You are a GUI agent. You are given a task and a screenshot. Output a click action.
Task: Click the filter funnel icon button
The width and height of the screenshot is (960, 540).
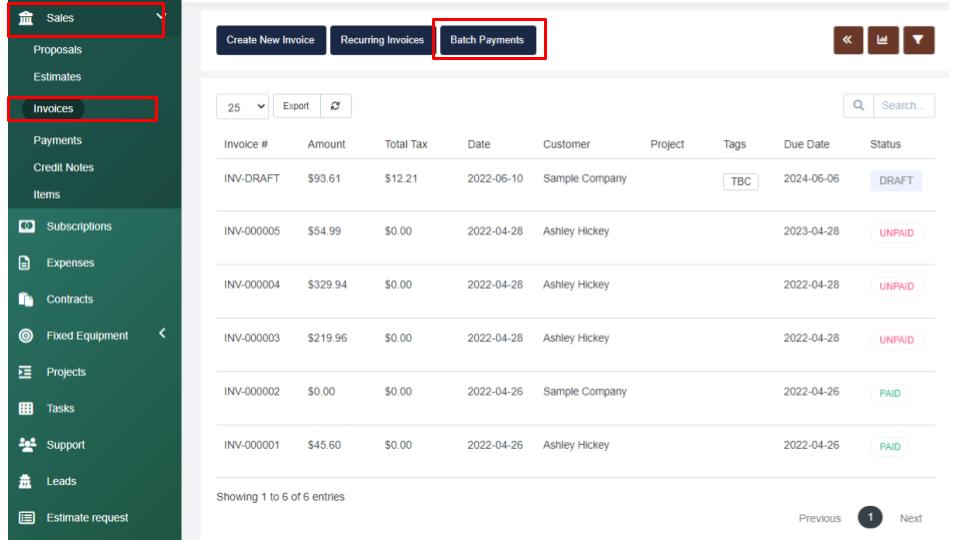tap(918, 40)
